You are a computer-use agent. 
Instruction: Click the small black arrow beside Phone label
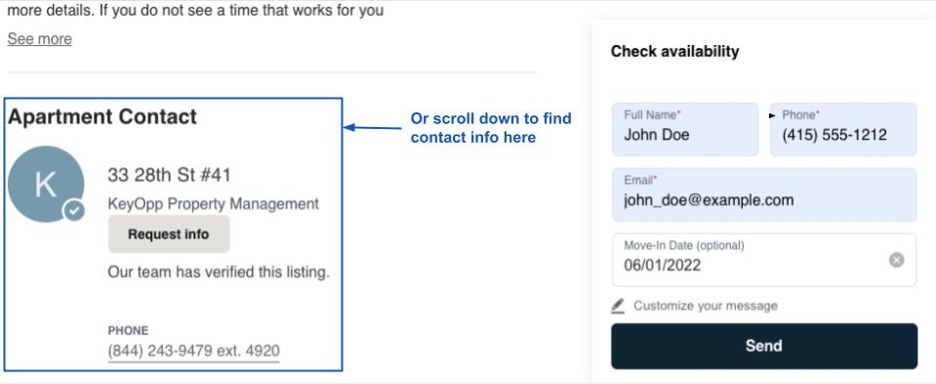point(774,115)
